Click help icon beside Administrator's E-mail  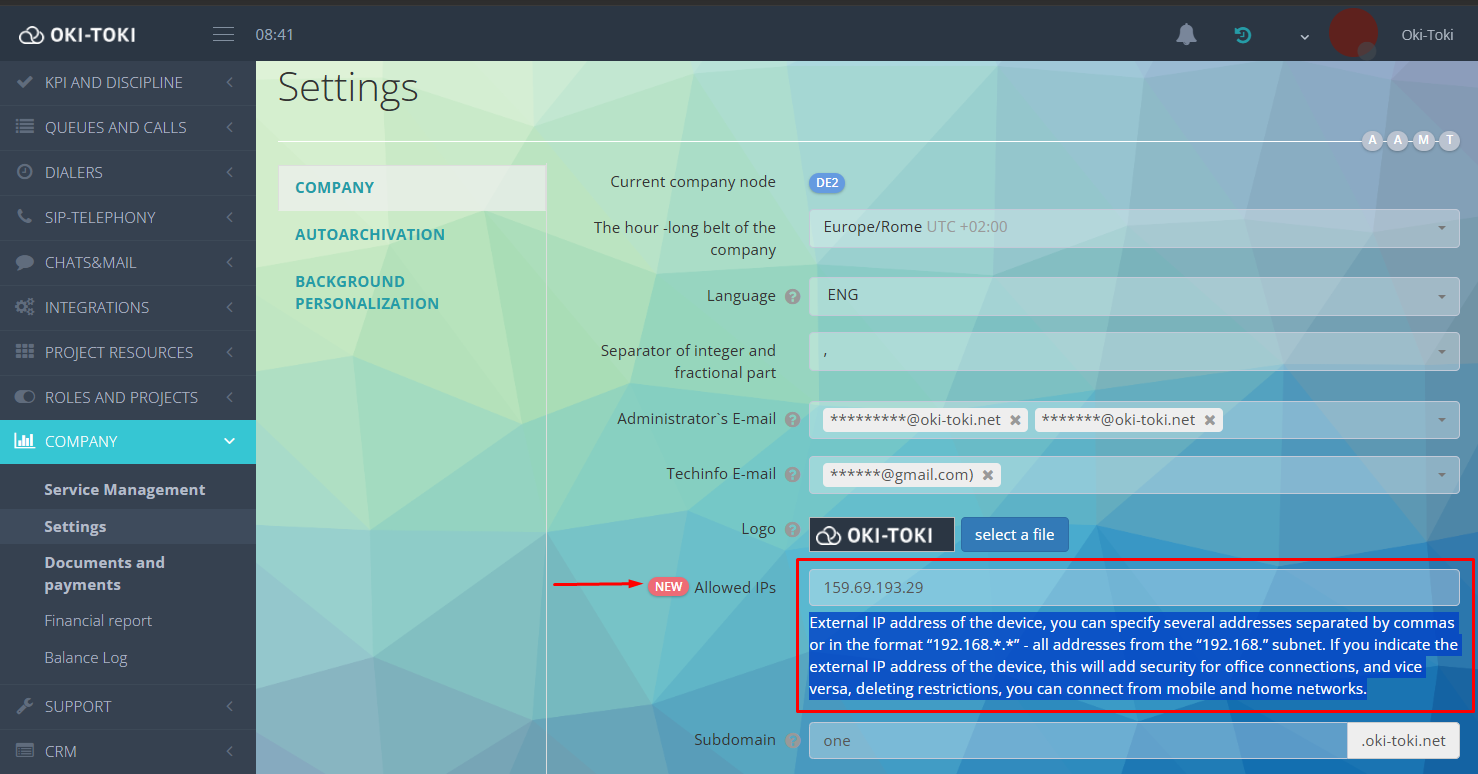(x=793, y=420)
